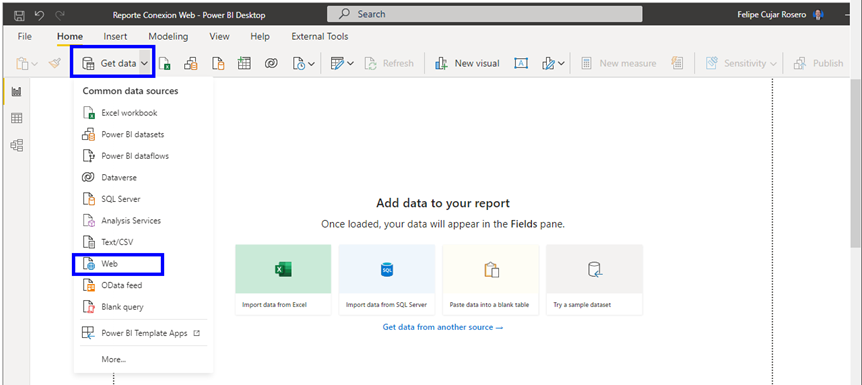Click the Enter data table icon
The height and width of the screenshot is (385, 862).
(244, 63)
